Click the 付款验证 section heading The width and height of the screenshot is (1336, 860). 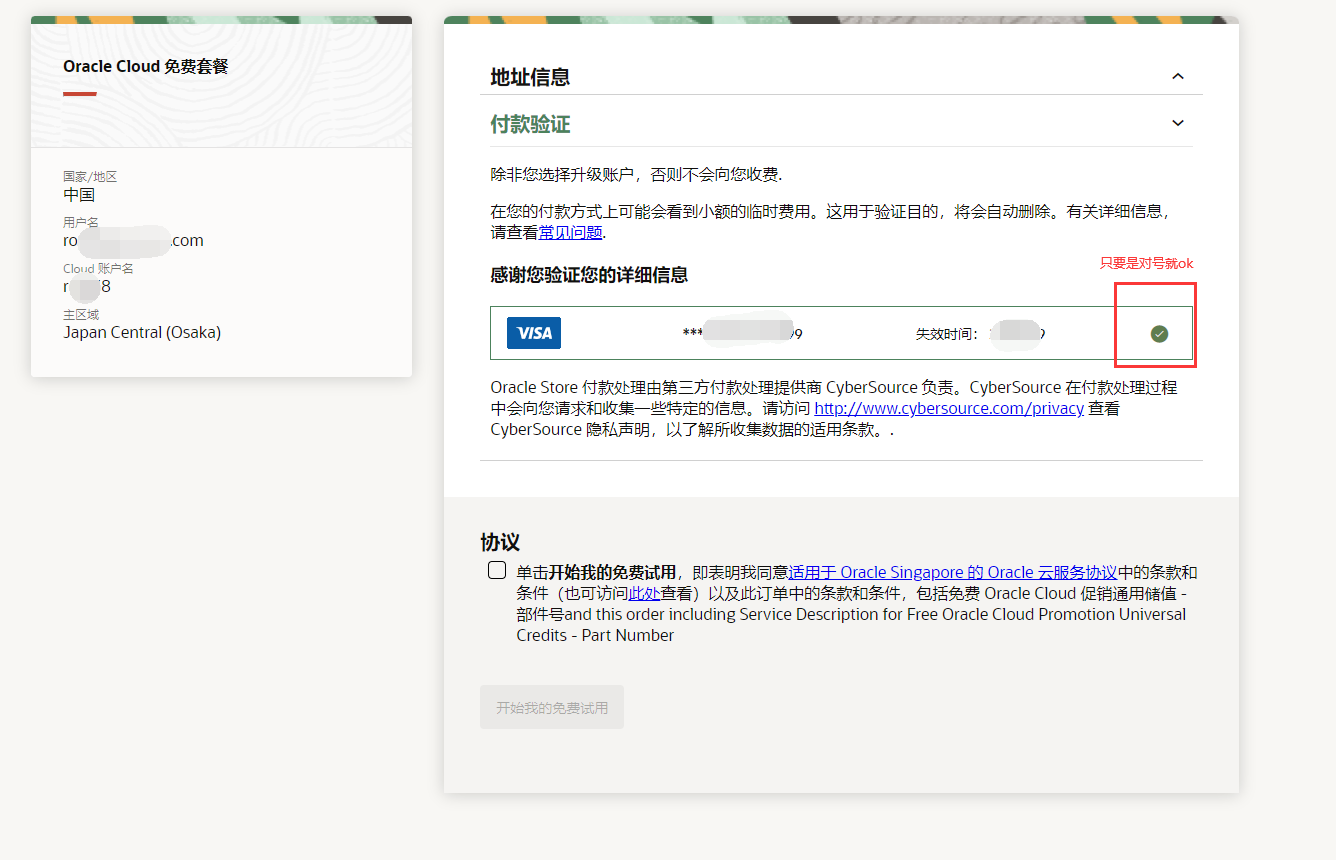(530, 124)
